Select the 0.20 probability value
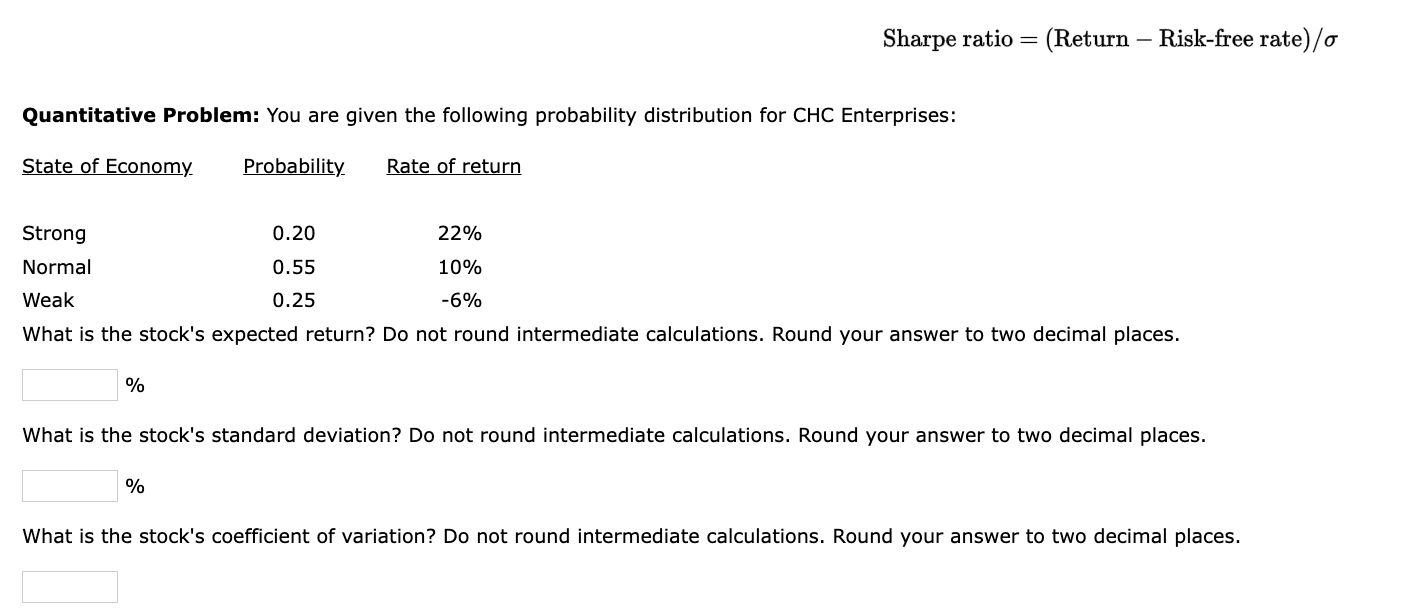 (295, 233)
